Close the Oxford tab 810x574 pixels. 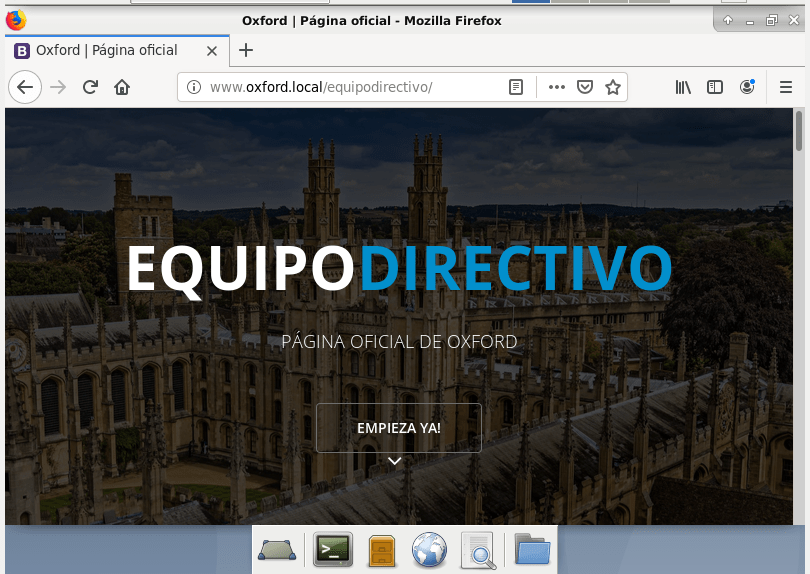[x=212, y=50]
